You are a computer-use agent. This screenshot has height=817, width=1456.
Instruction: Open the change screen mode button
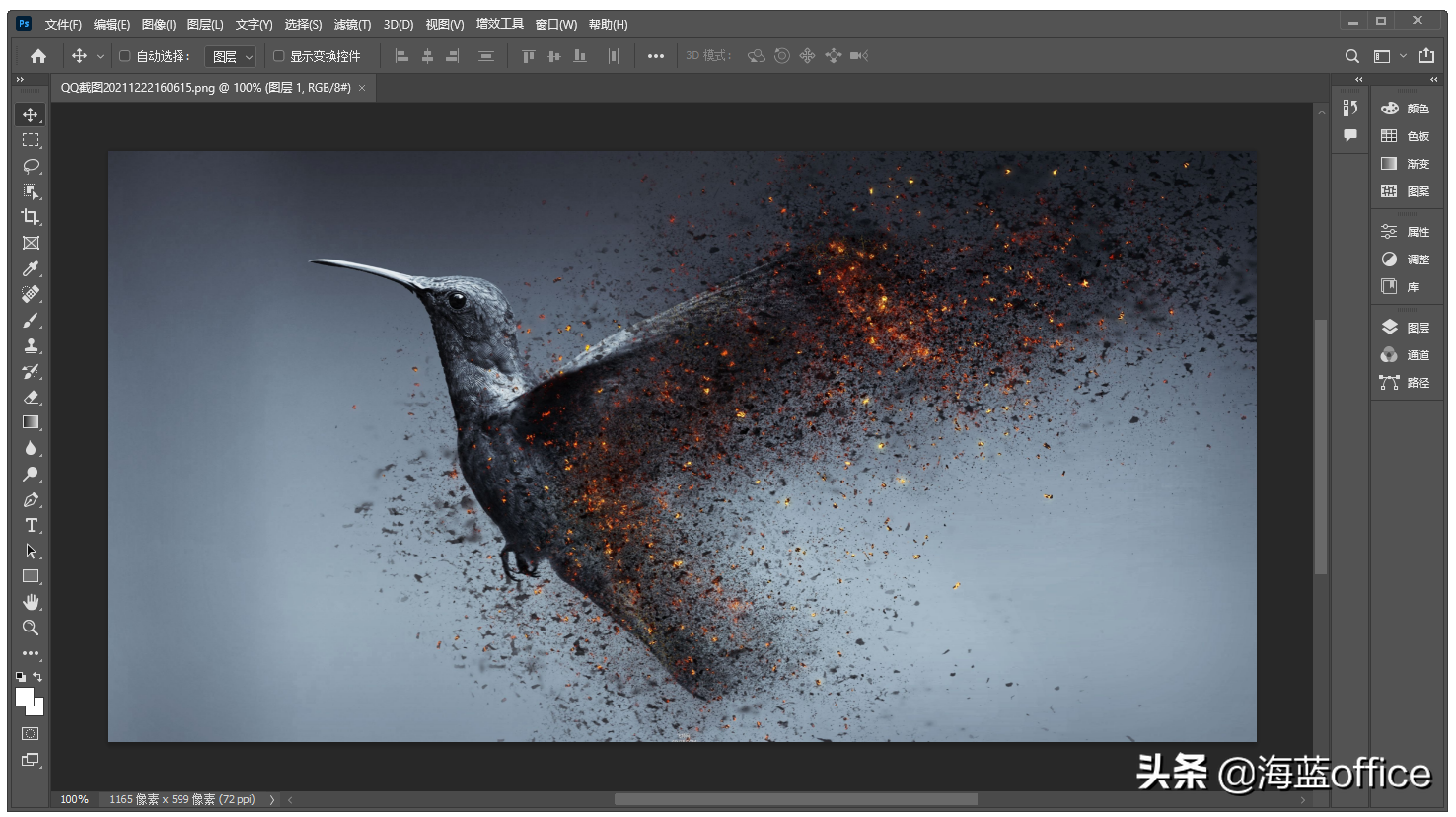31,760
